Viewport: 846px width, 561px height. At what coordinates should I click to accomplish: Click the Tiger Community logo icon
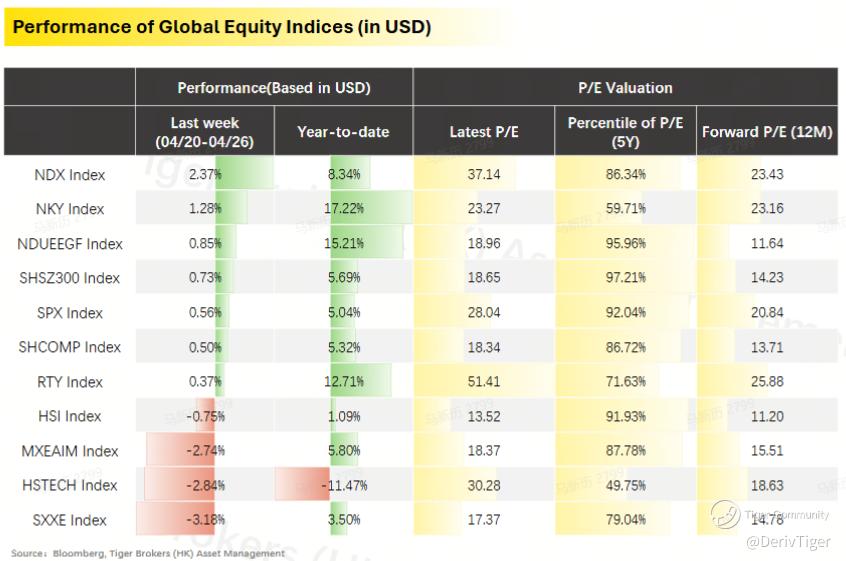[725, 514]
